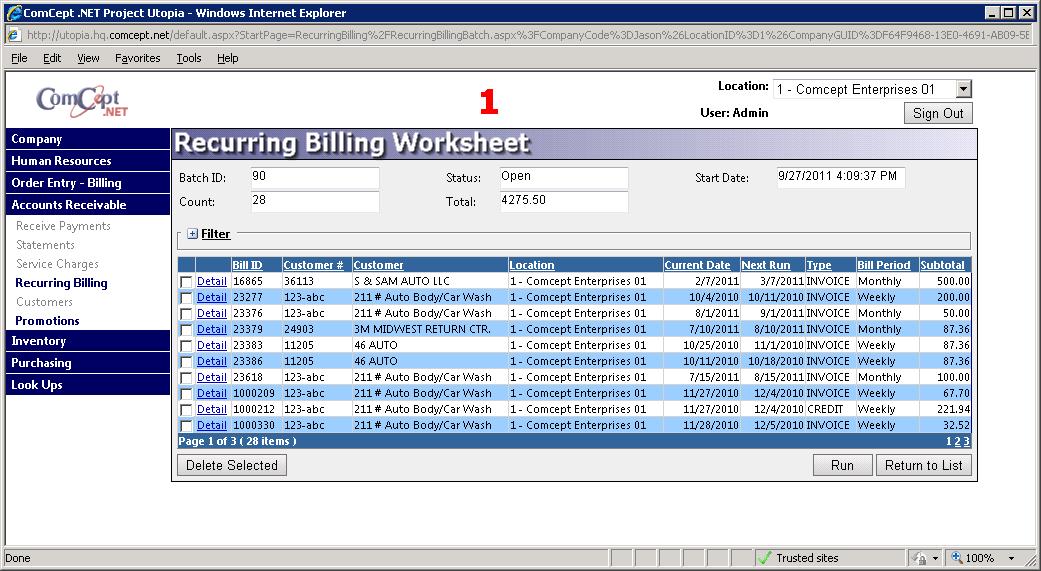
Task: Open the Favorites menu
Action: (137, 58)
